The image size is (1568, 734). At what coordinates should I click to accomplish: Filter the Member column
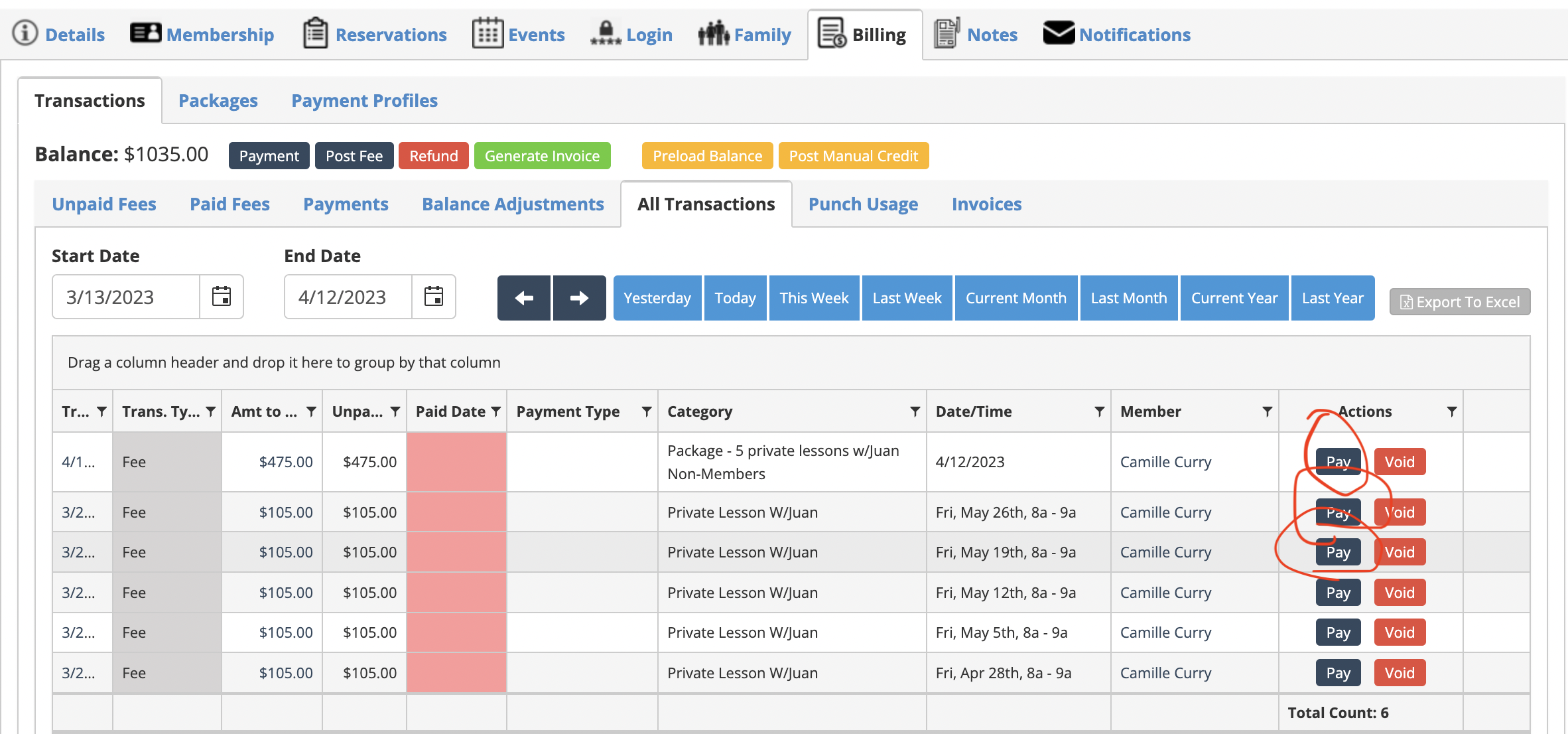[1268, 411]
